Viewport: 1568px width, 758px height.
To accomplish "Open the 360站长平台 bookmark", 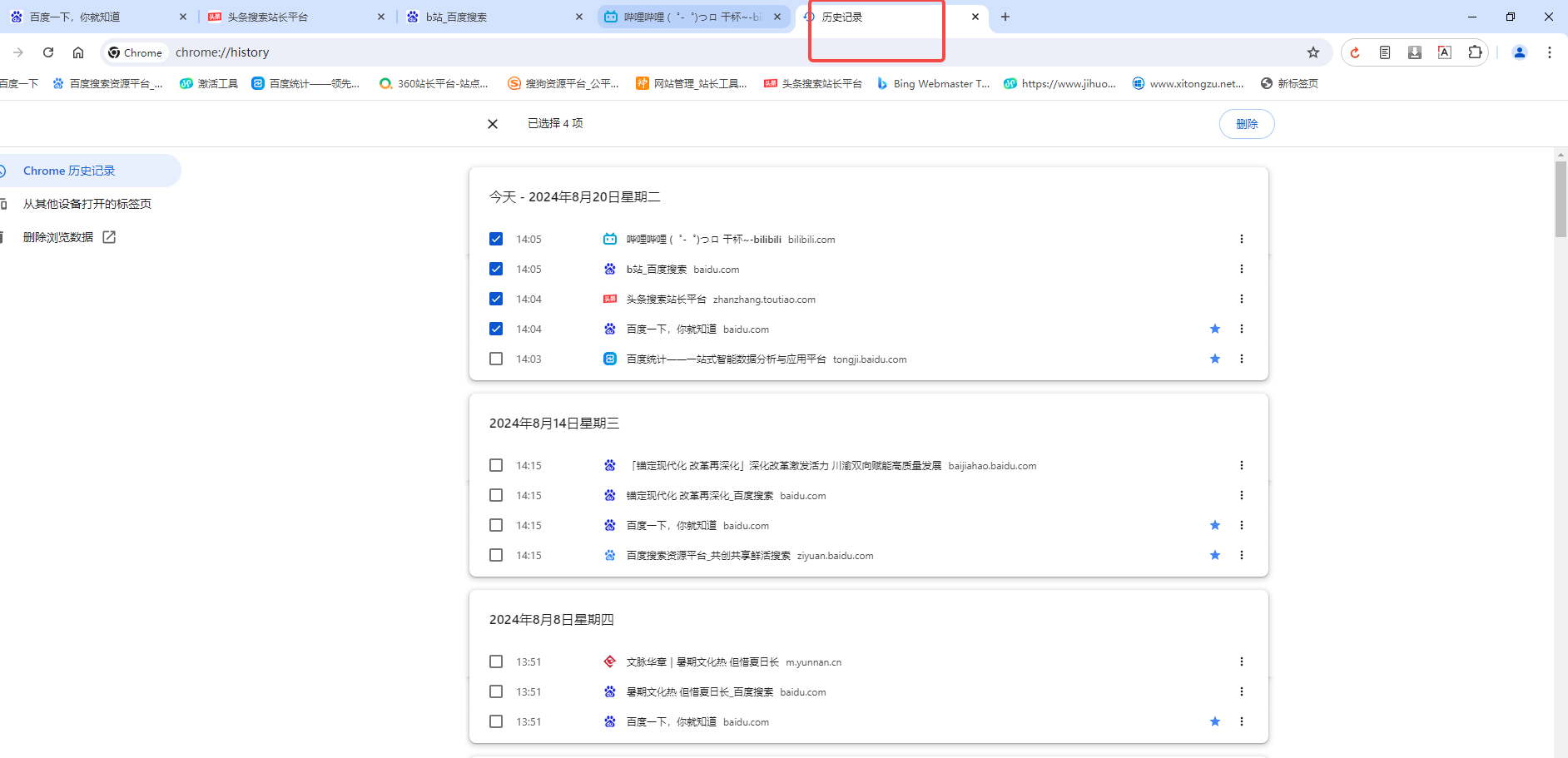I will coord(434,83).
